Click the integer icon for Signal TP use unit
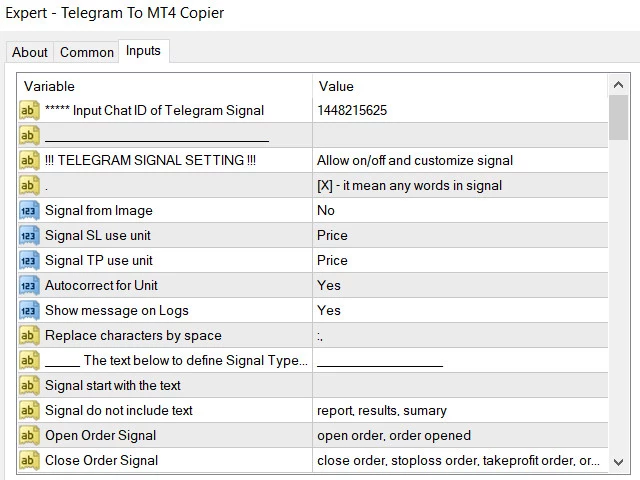Image resolution: width=640 pixels, height=480 pixels. (29, 260)
